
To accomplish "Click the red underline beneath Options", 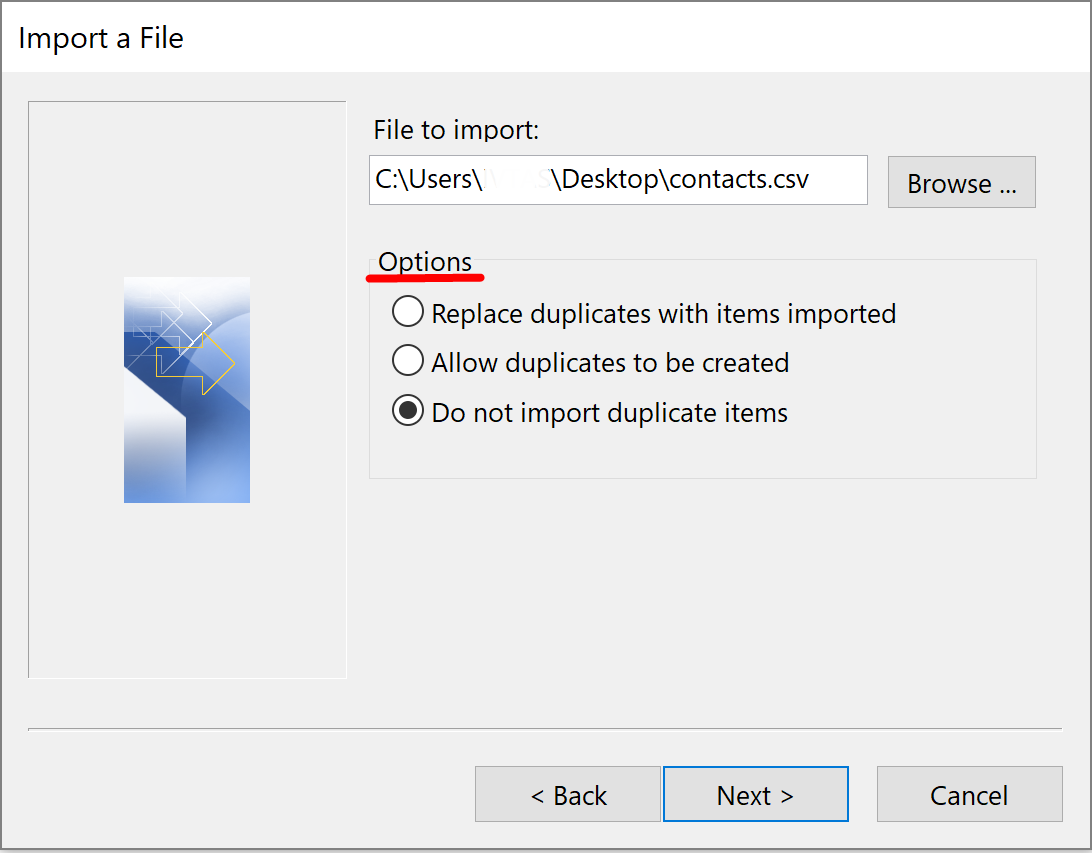I will pyautogui.click(x=425, y=278).
